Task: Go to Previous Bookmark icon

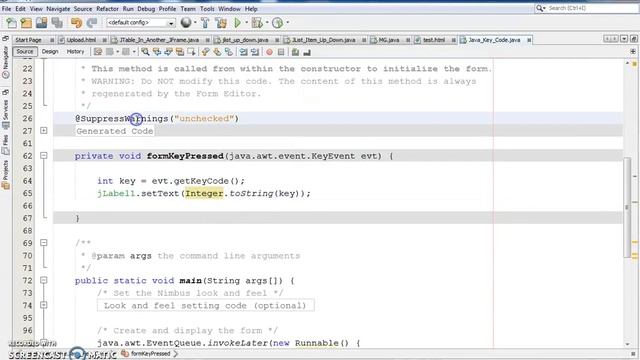Action: coord(205,52)
